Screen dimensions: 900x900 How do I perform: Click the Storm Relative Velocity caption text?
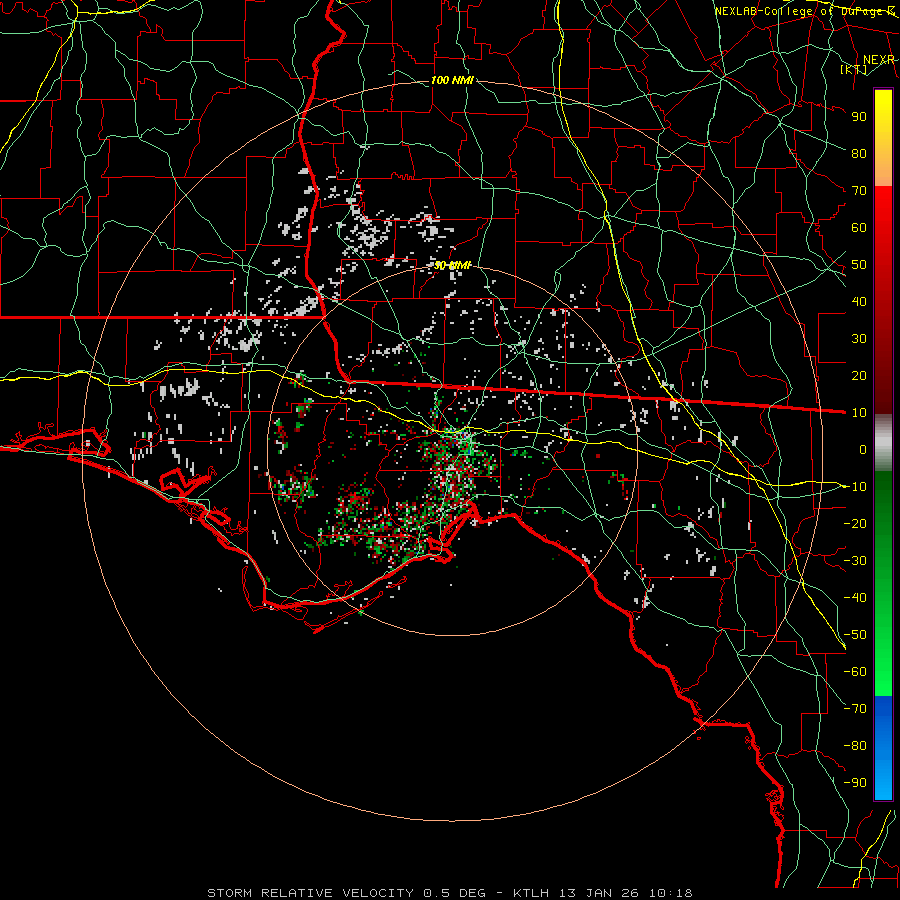449,893
